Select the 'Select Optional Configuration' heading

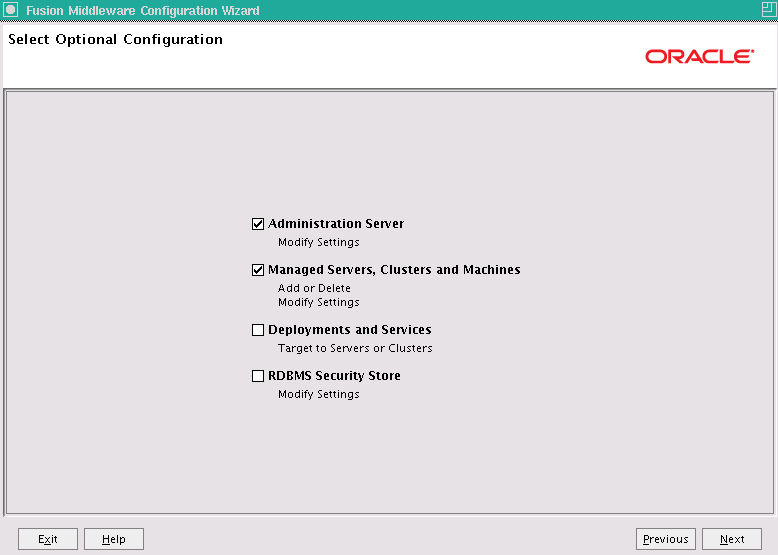(115, 39)
